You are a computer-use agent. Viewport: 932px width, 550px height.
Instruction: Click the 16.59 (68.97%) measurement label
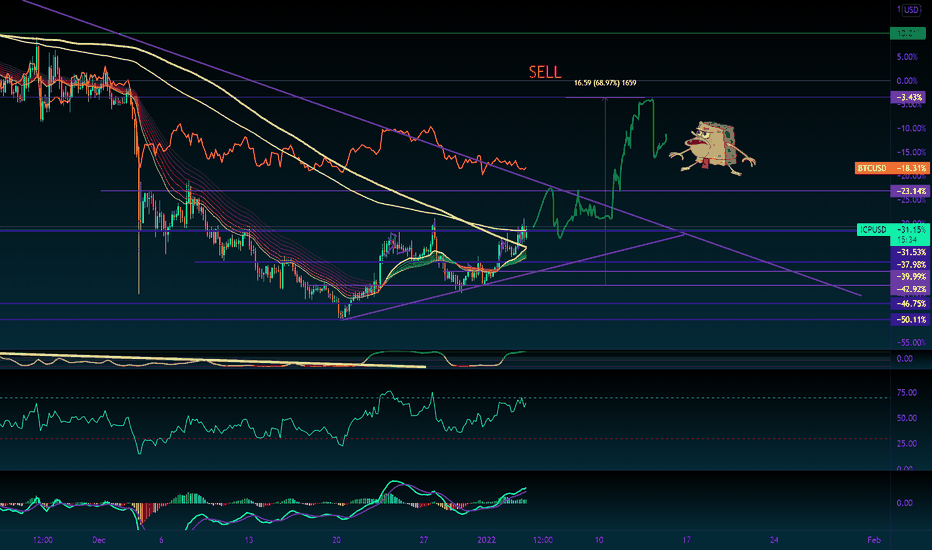click(605, 83)
